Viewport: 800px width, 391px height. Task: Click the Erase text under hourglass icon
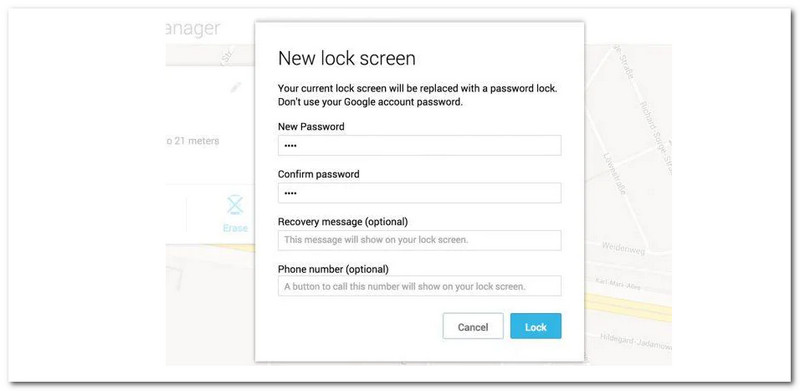(235, 228)
